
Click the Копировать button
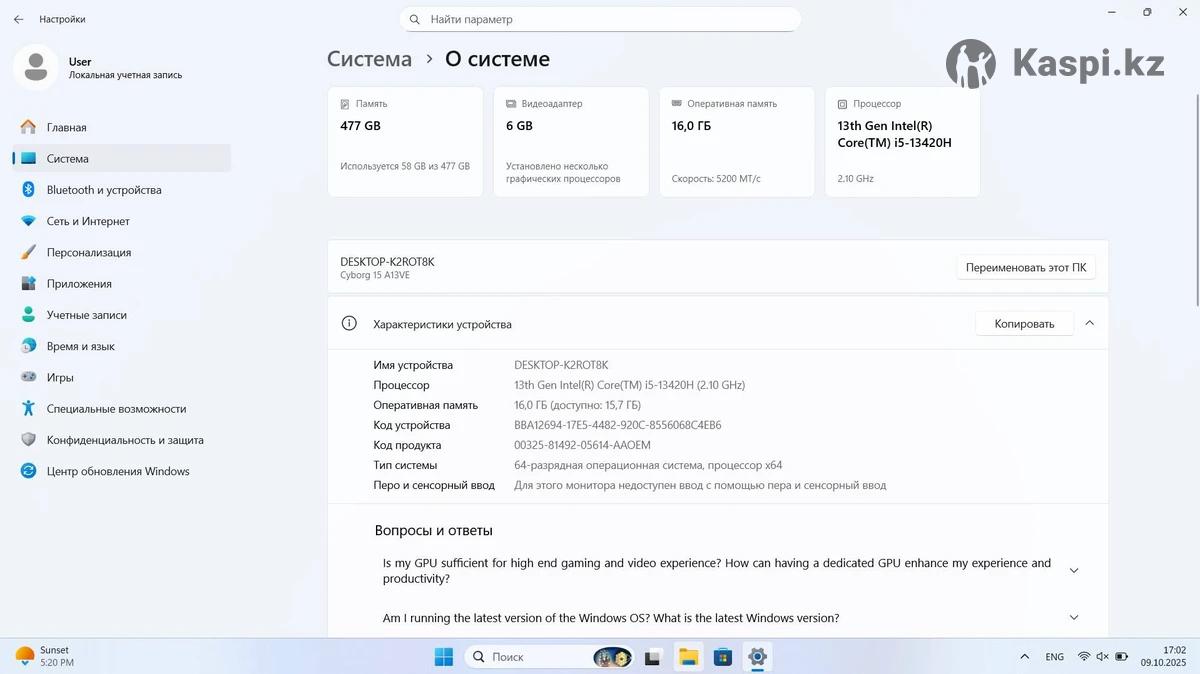click(x=1024, y=324)
